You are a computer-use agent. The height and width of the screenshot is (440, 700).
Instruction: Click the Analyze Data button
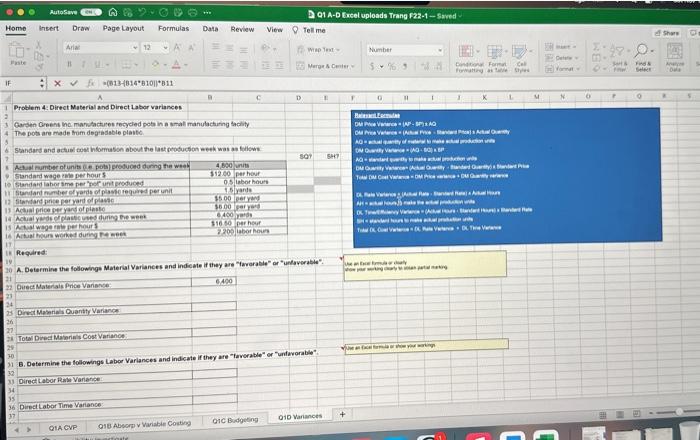(x=675, y=58)
